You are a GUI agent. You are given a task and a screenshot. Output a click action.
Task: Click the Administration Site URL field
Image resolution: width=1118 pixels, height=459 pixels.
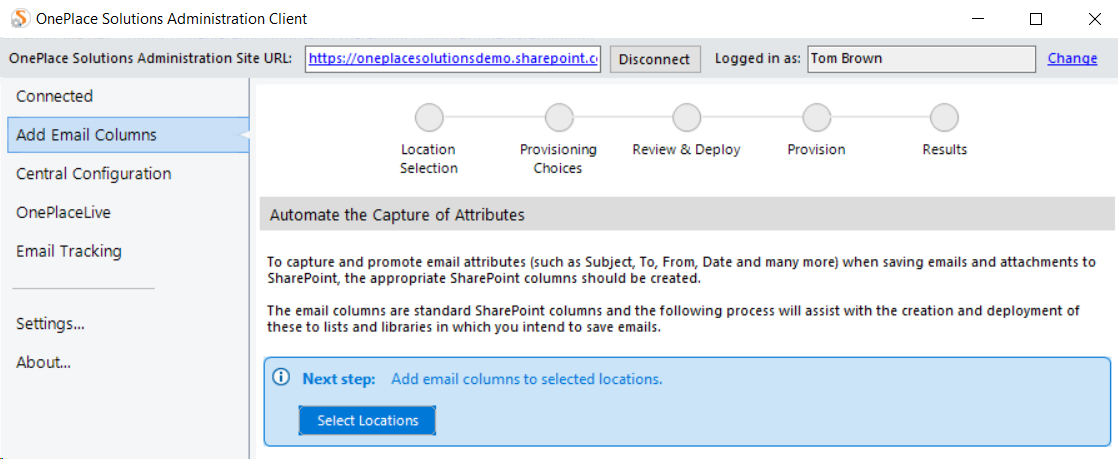click(x=453, y=59)
